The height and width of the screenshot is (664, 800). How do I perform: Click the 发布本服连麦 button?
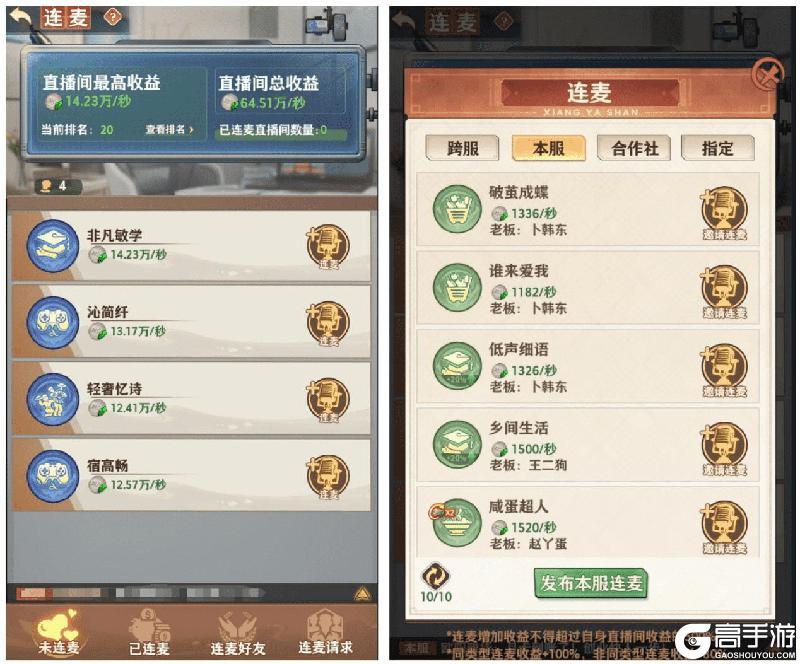click(x=590, y=583)
